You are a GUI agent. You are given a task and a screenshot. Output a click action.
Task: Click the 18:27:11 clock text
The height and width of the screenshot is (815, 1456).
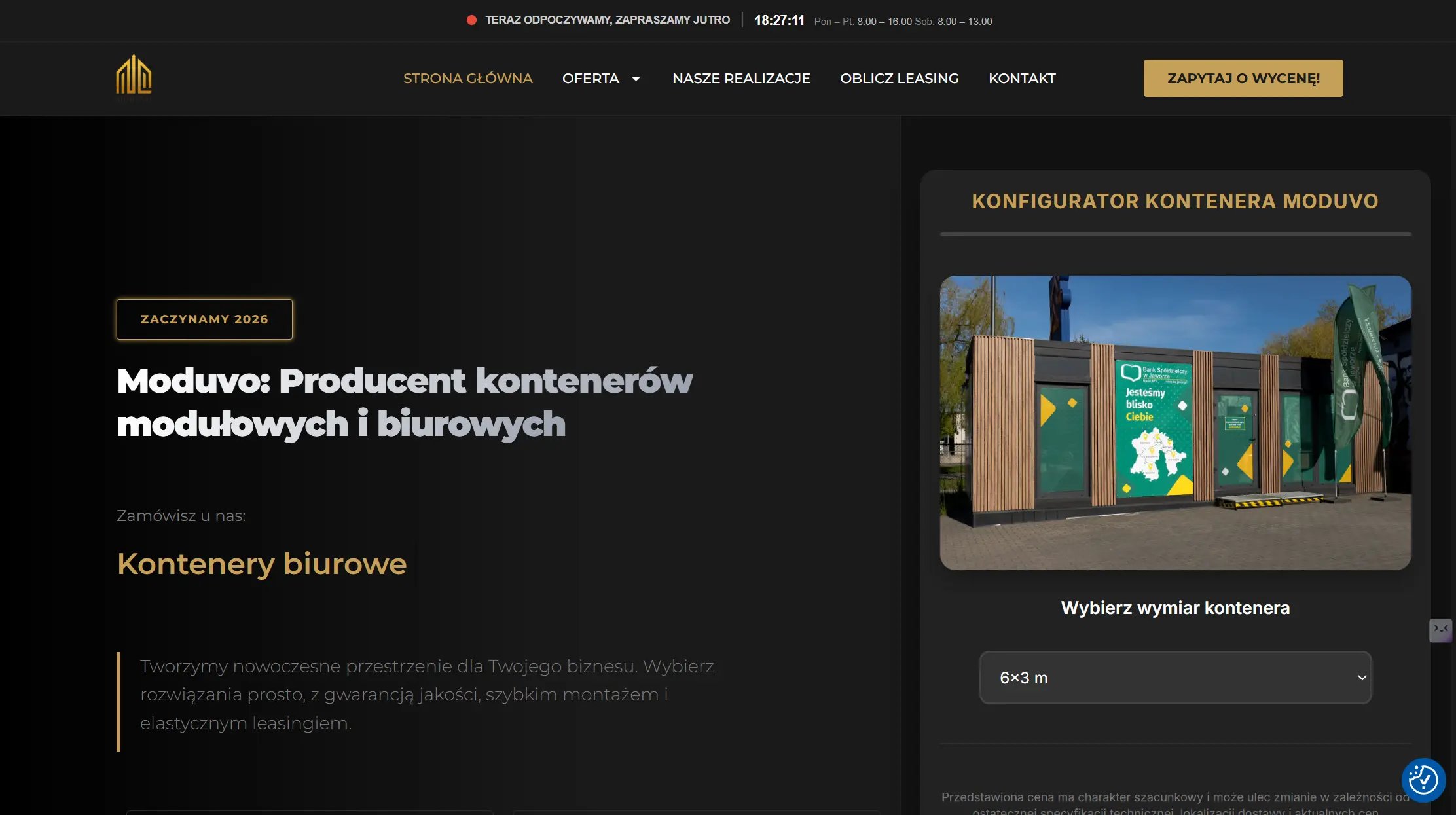click(x=779, y=20)
